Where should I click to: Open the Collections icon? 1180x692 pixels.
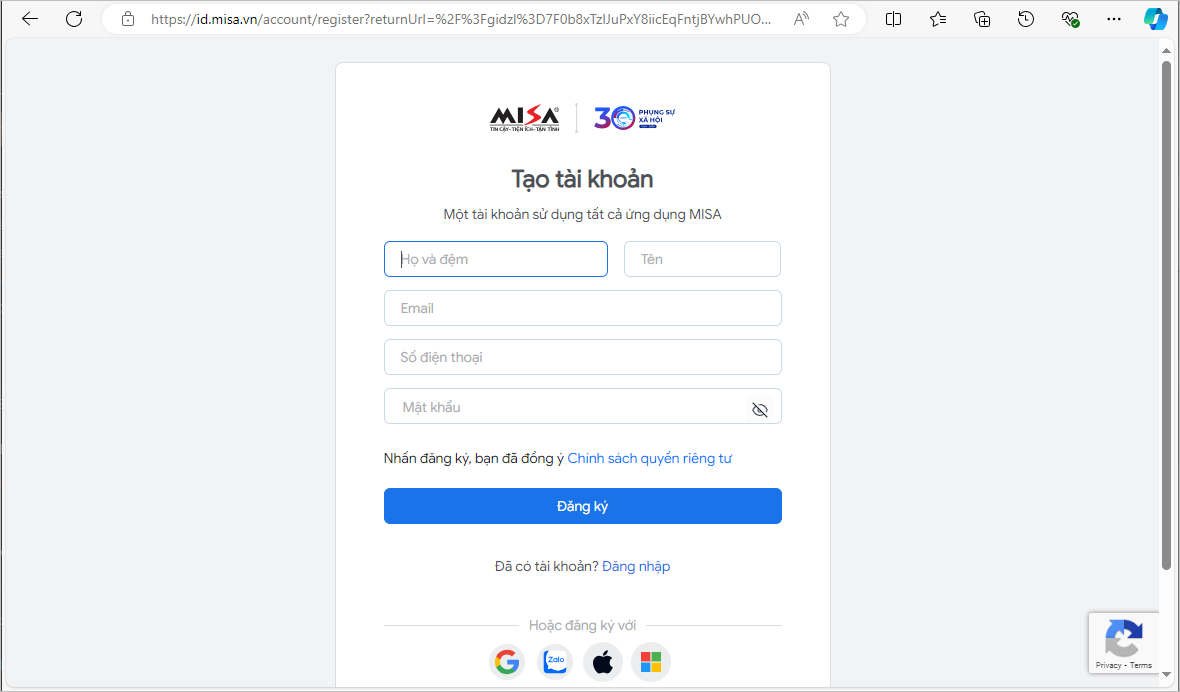[x=982, y=20]
